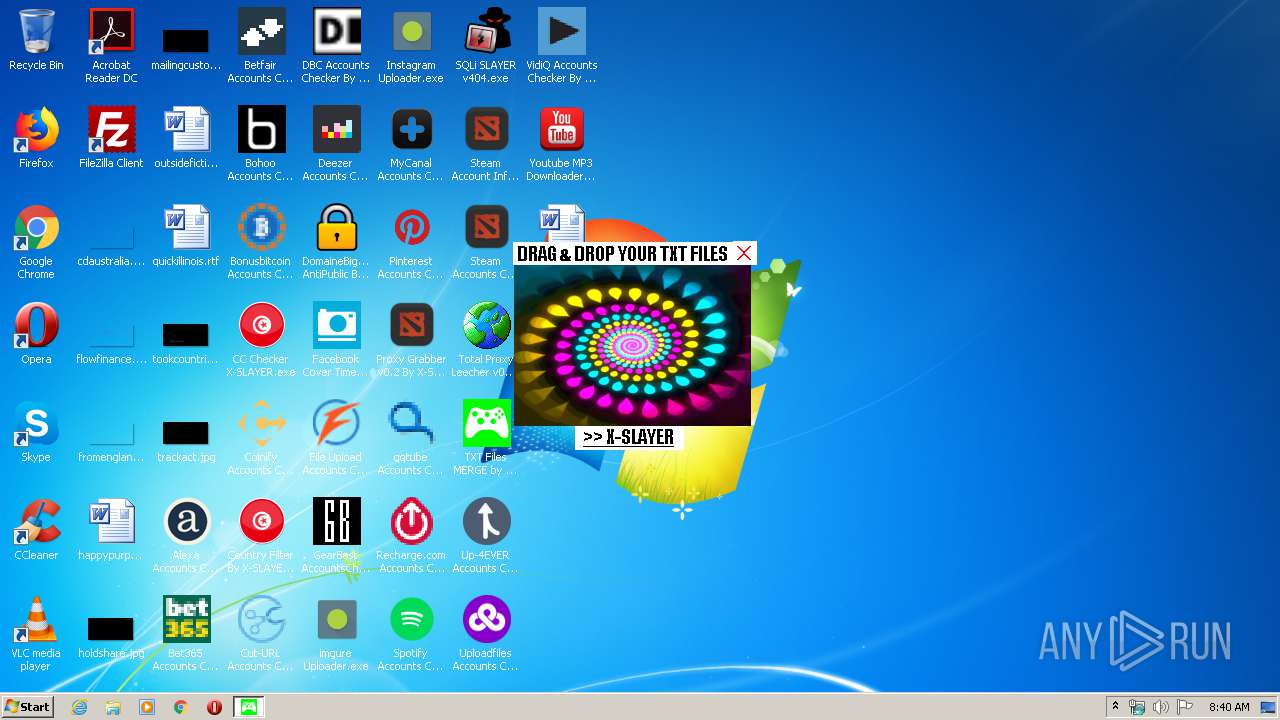Open Deezer Accounts Checker icon
The image size is (1280, 720).
click(x=336, y=131)
